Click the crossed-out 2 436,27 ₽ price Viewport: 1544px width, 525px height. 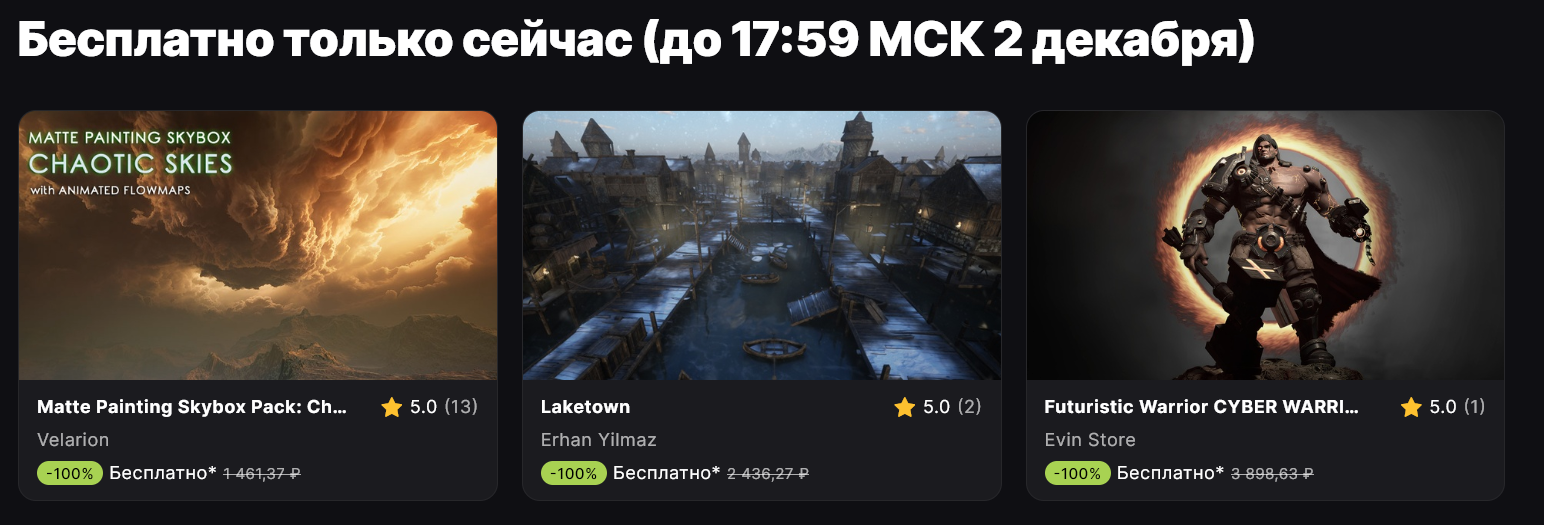pyautogui.click(x=767, y=474)
